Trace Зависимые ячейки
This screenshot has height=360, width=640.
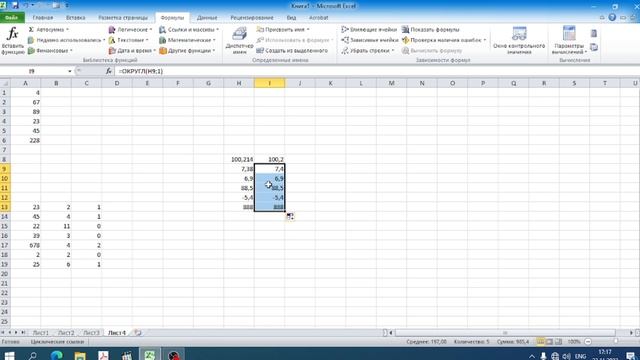pyautogui.click(x=369, y=40)
